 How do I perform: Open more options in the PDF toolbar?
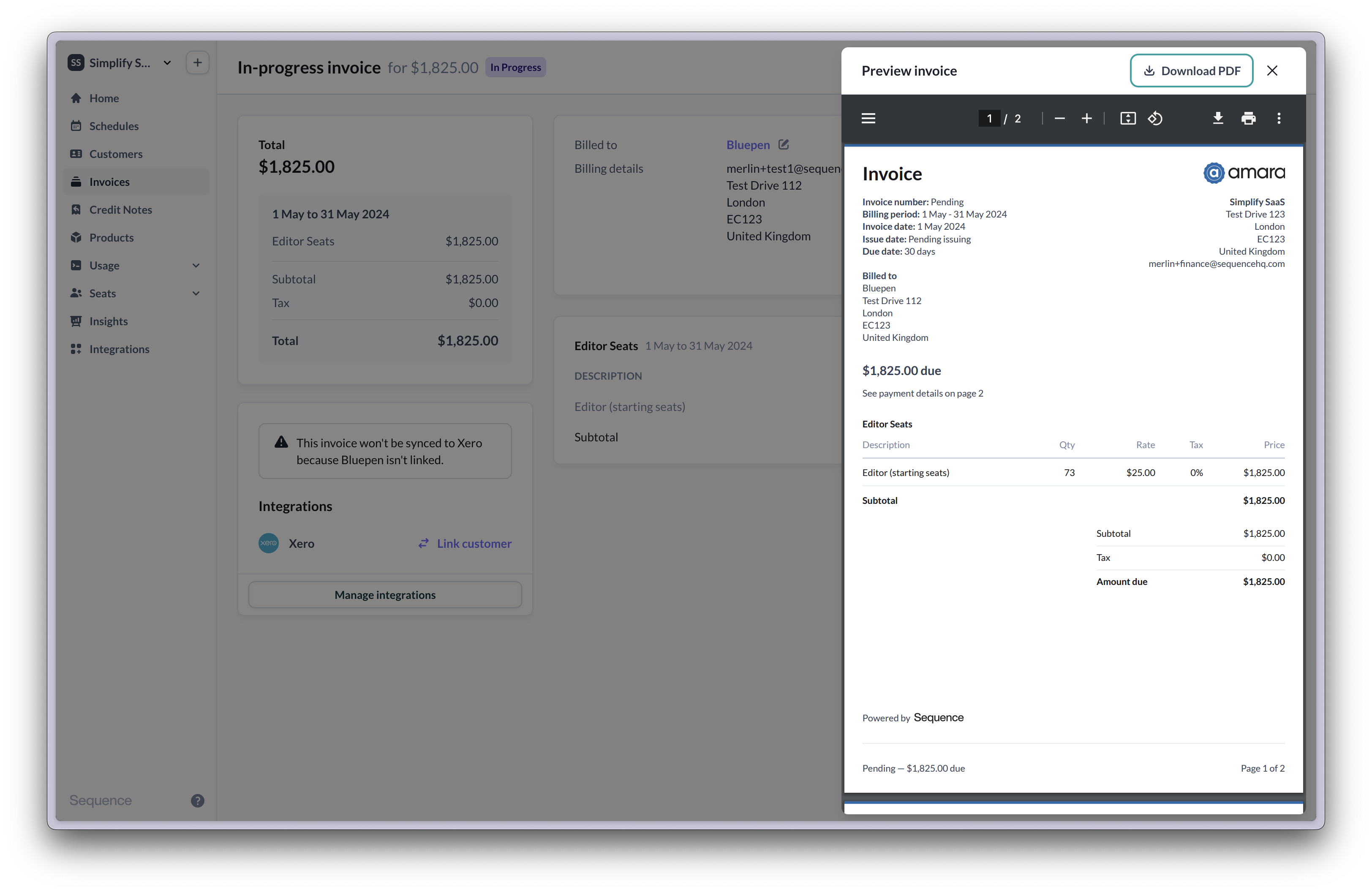click(1279, 118)
